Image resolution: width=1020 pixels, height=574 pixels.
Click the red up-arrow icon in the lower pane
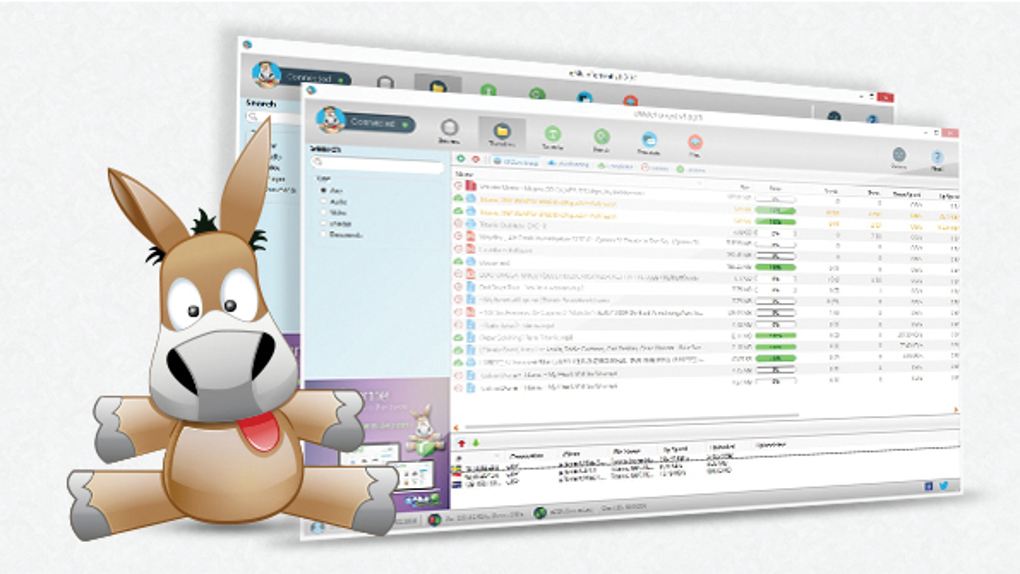click(461, 443)
